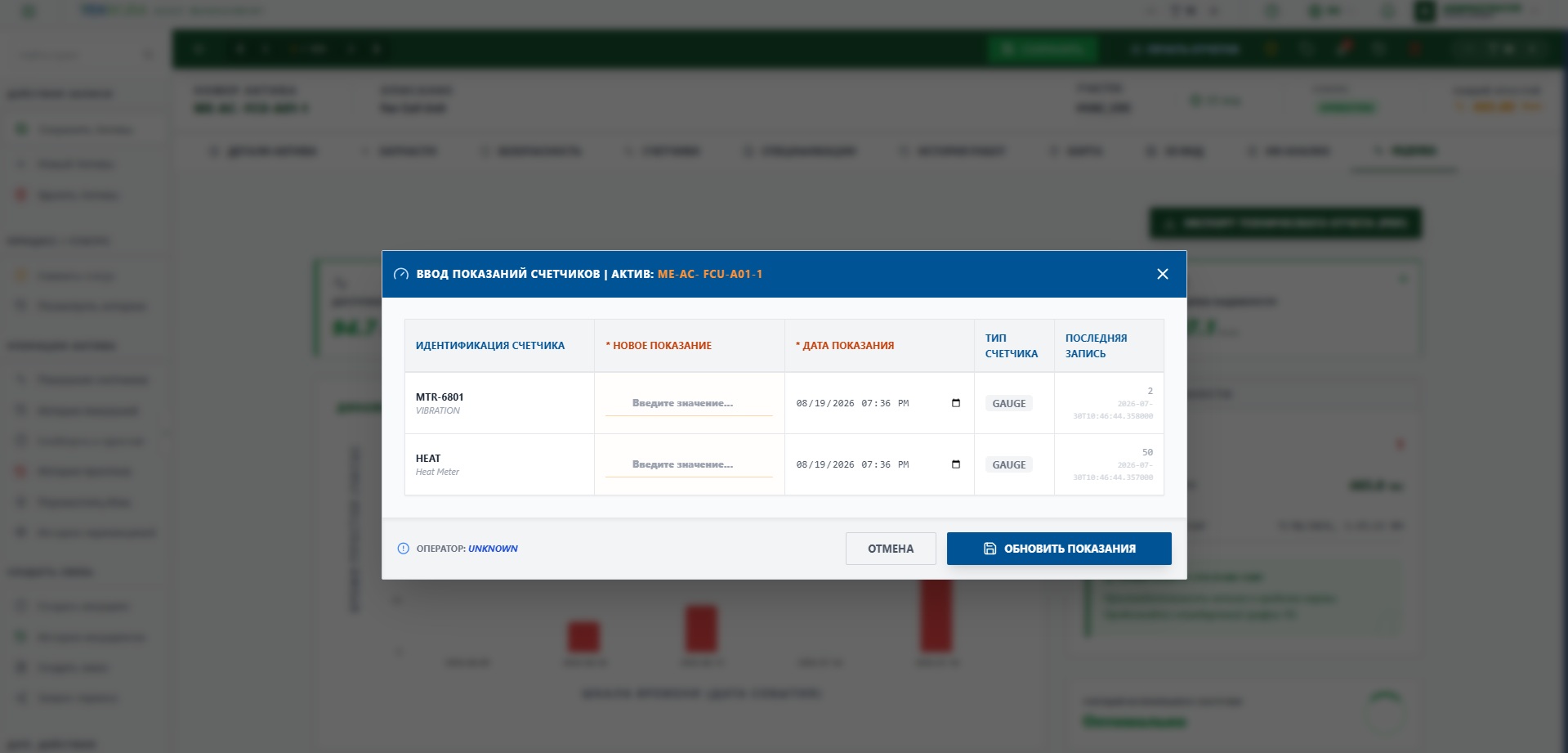Click the ДАТА ПОКАЗАНИЯ column header

click(x=845, y=346)
